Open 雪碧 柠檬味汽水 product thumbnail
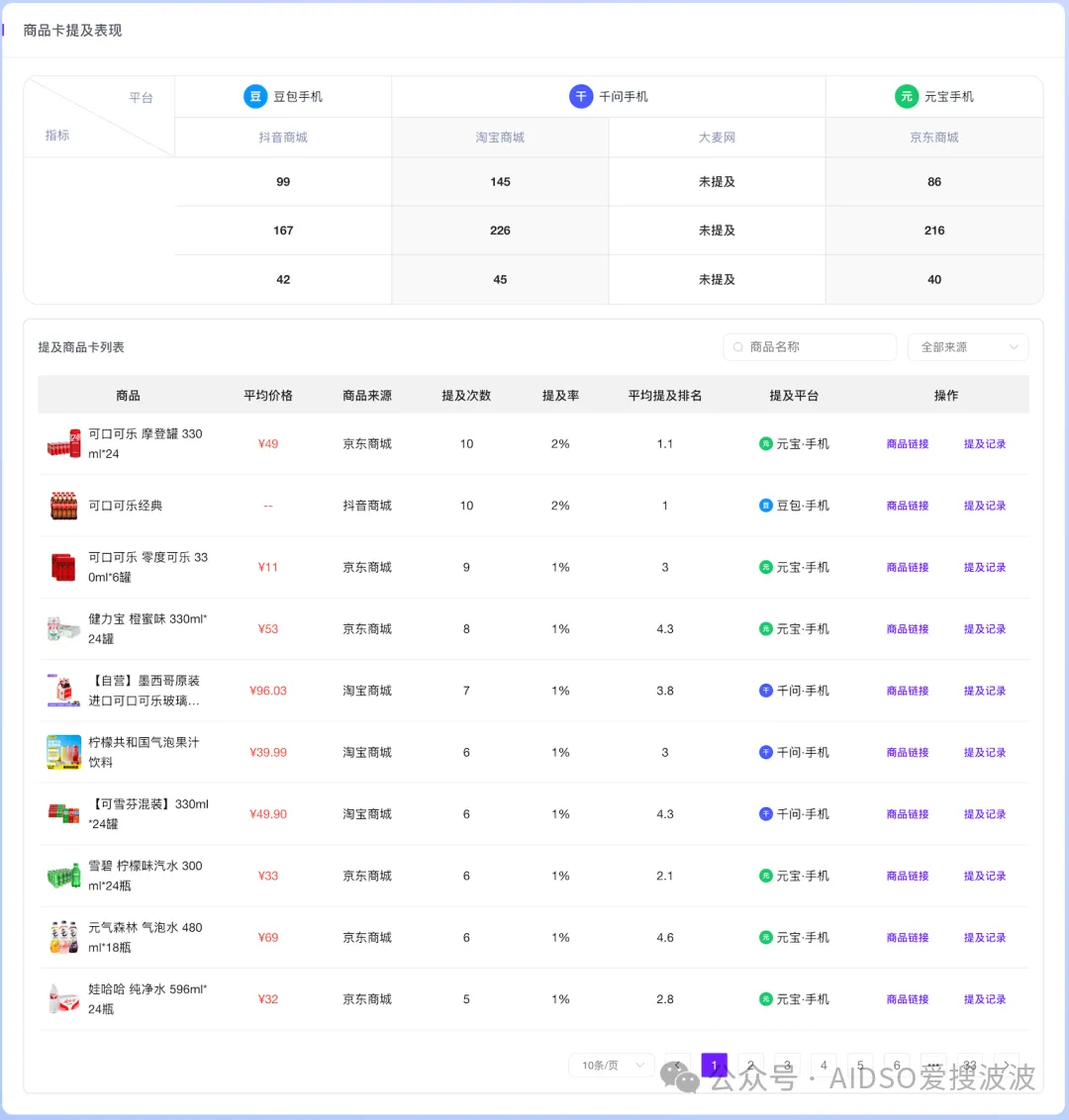1069x1120 pixels. point(63,876)
